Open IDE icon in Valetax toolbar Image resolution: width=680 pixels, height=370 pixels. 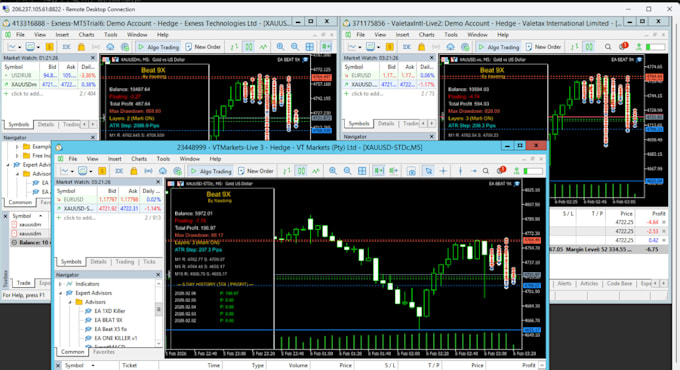[x=406, y=46]
